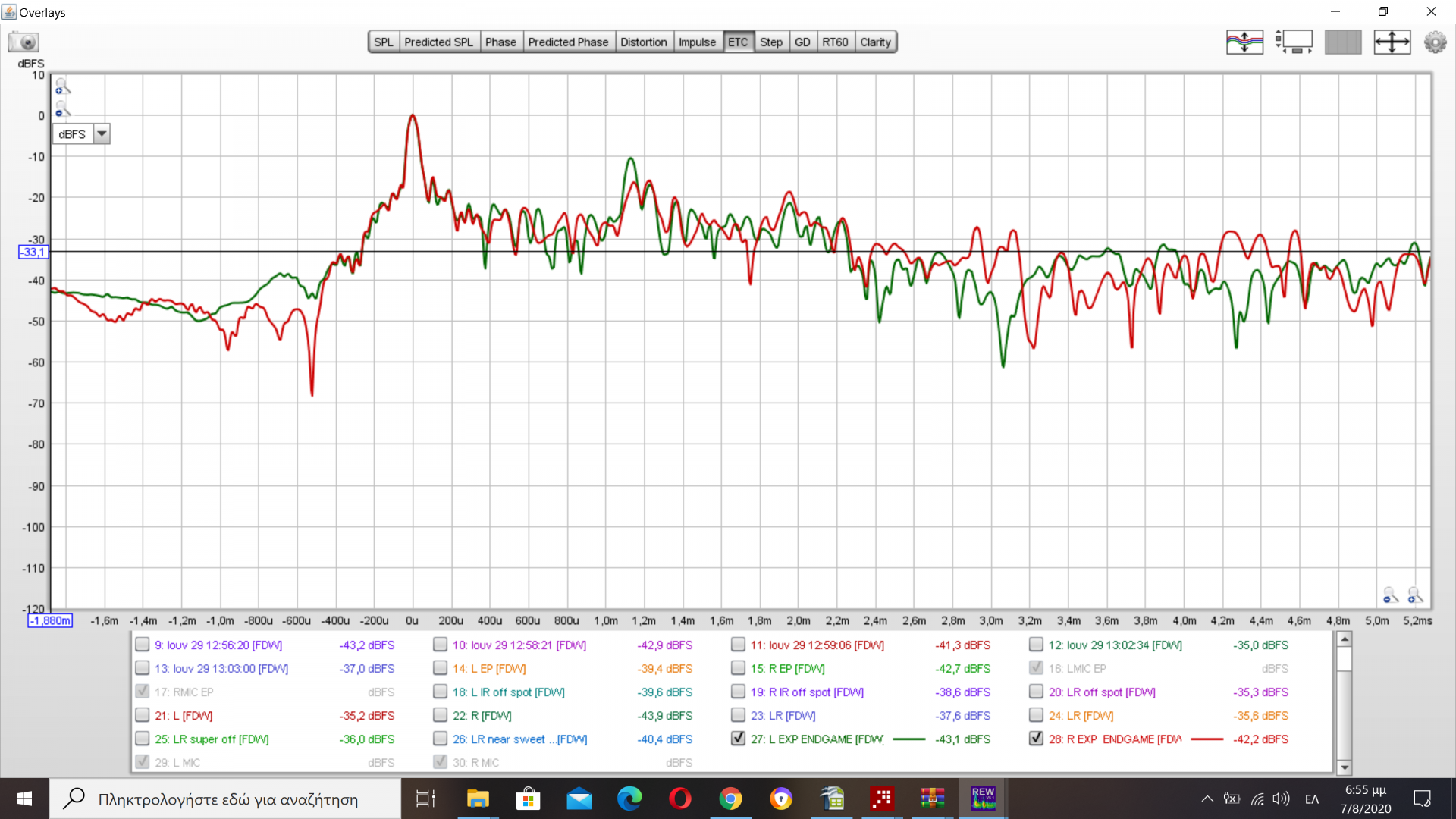Click the separate traces toolbar icon
This screenshot has height=819, width=1456.
[1244, 42]
